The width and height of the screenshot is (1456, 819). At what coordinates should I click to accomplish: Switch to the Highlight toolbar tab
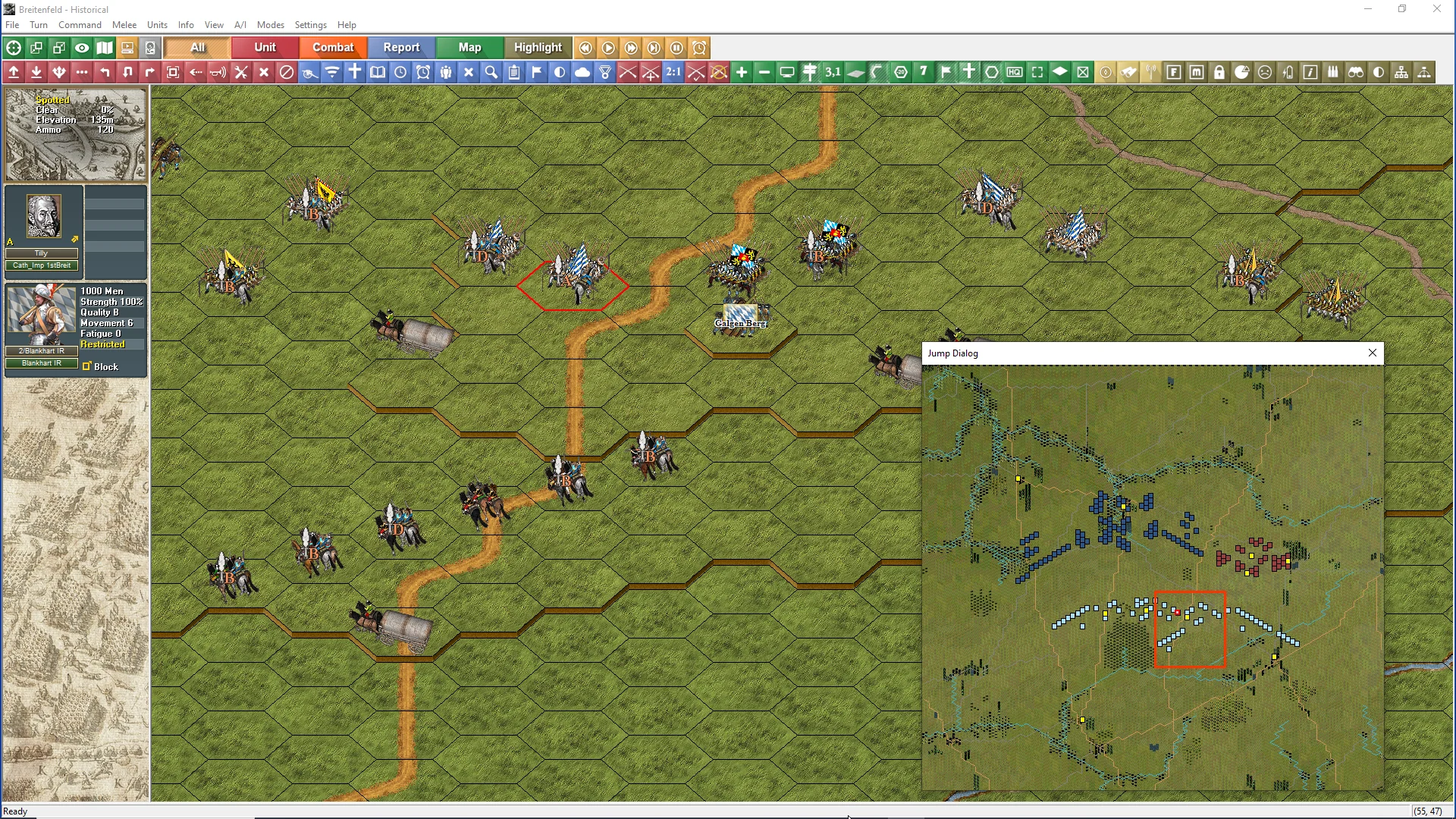click(x=538, y=48)
